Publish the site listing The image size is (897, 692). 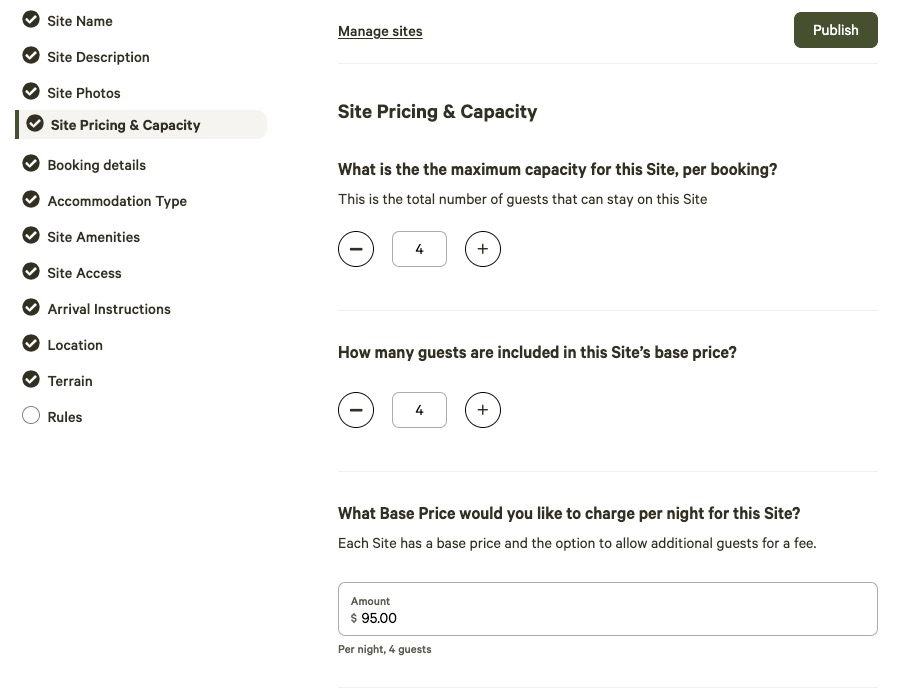[x=835, y=30]
